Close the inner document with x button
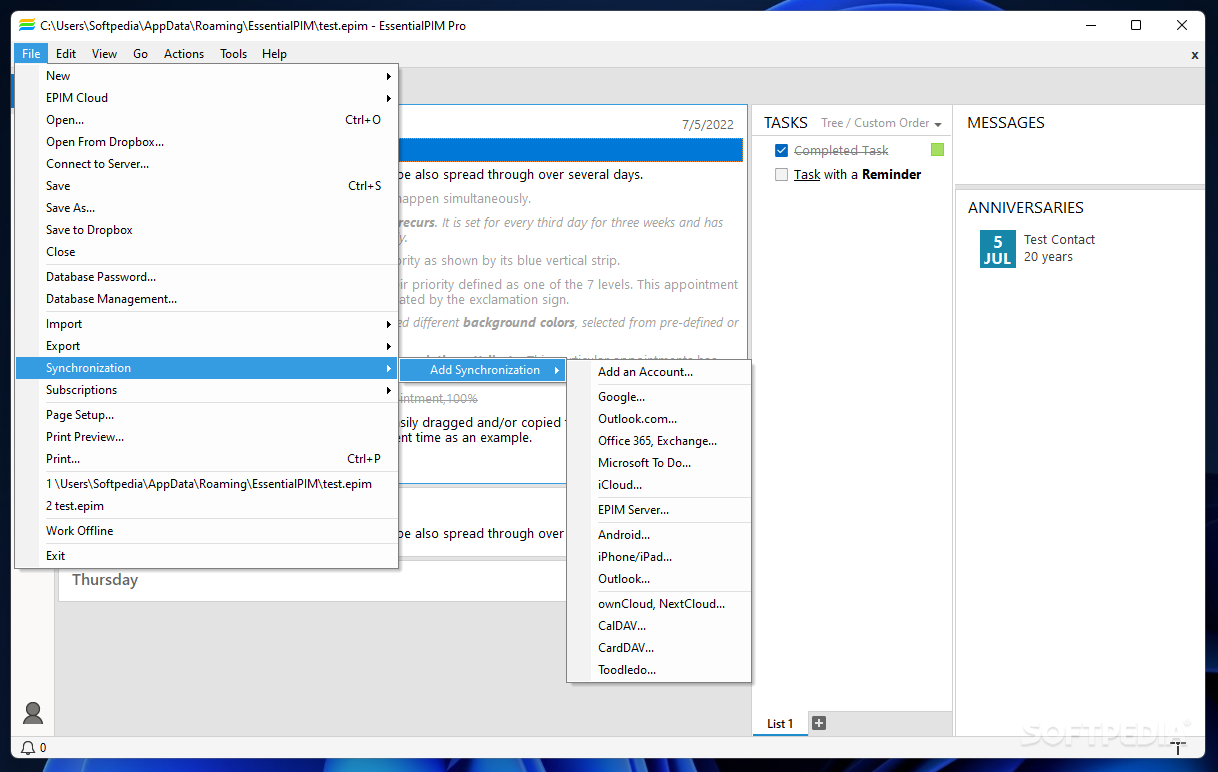This screenshot has height=772, width=1218. click(1195, 55)
